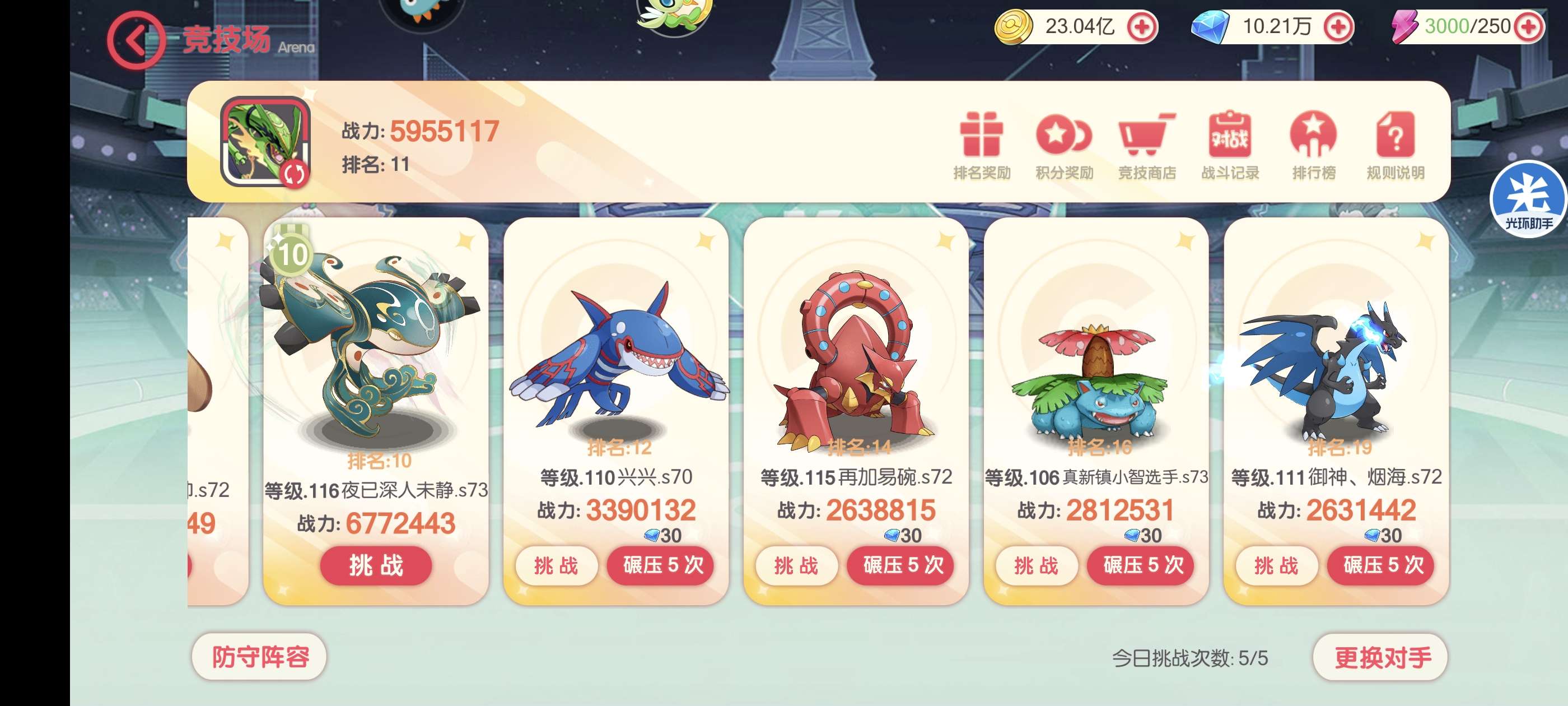Add gold coins with plus button

(1142, 27)
